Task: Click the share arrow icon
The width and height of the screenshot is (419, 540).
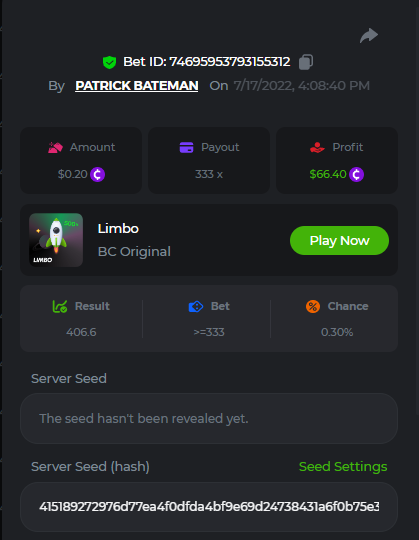Action: pyautogui.click(x=369, y=35)
